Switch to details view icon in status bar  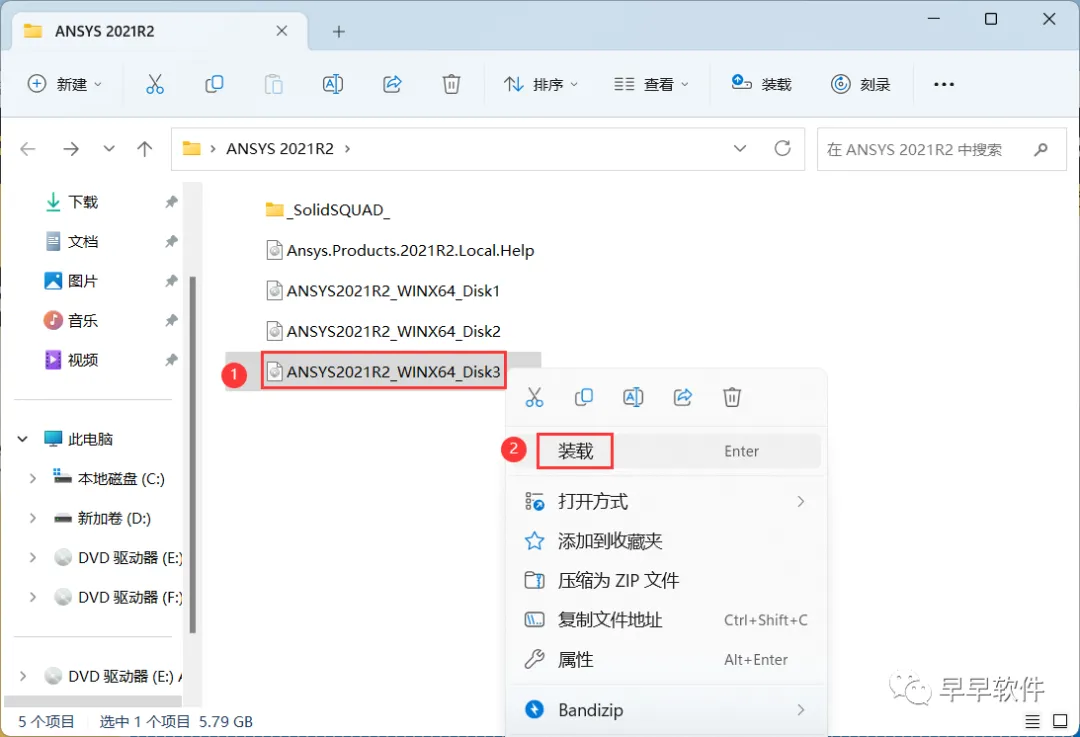(1032, 721)
